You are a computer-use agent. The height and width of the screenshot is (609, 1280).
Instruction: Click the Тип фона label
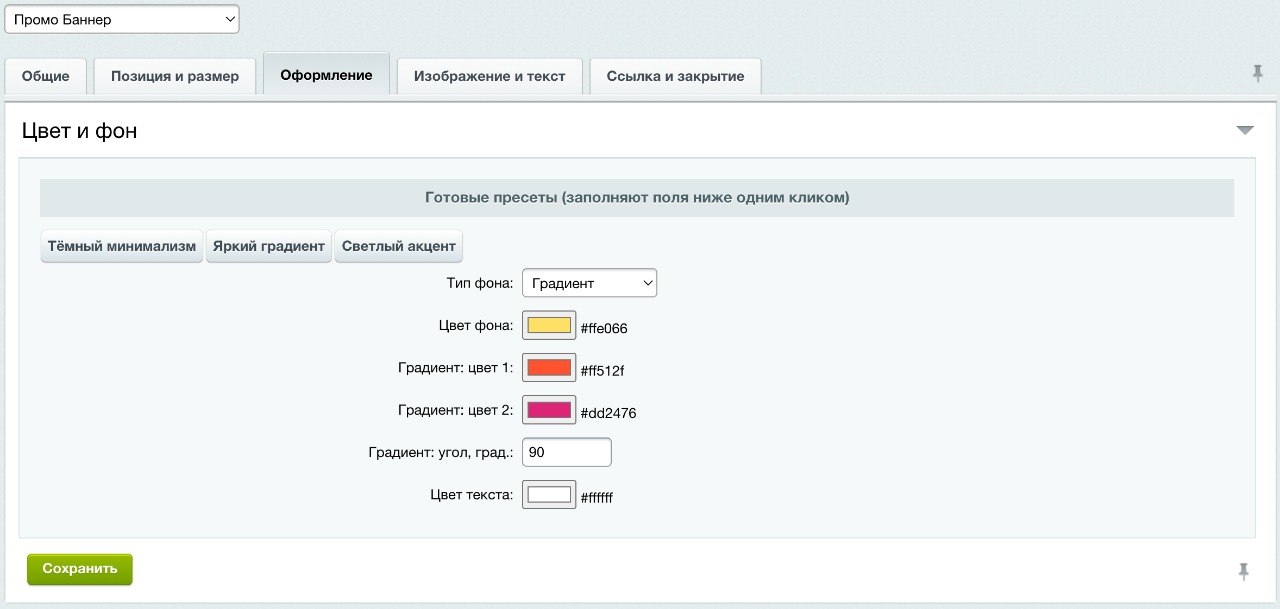480,283
